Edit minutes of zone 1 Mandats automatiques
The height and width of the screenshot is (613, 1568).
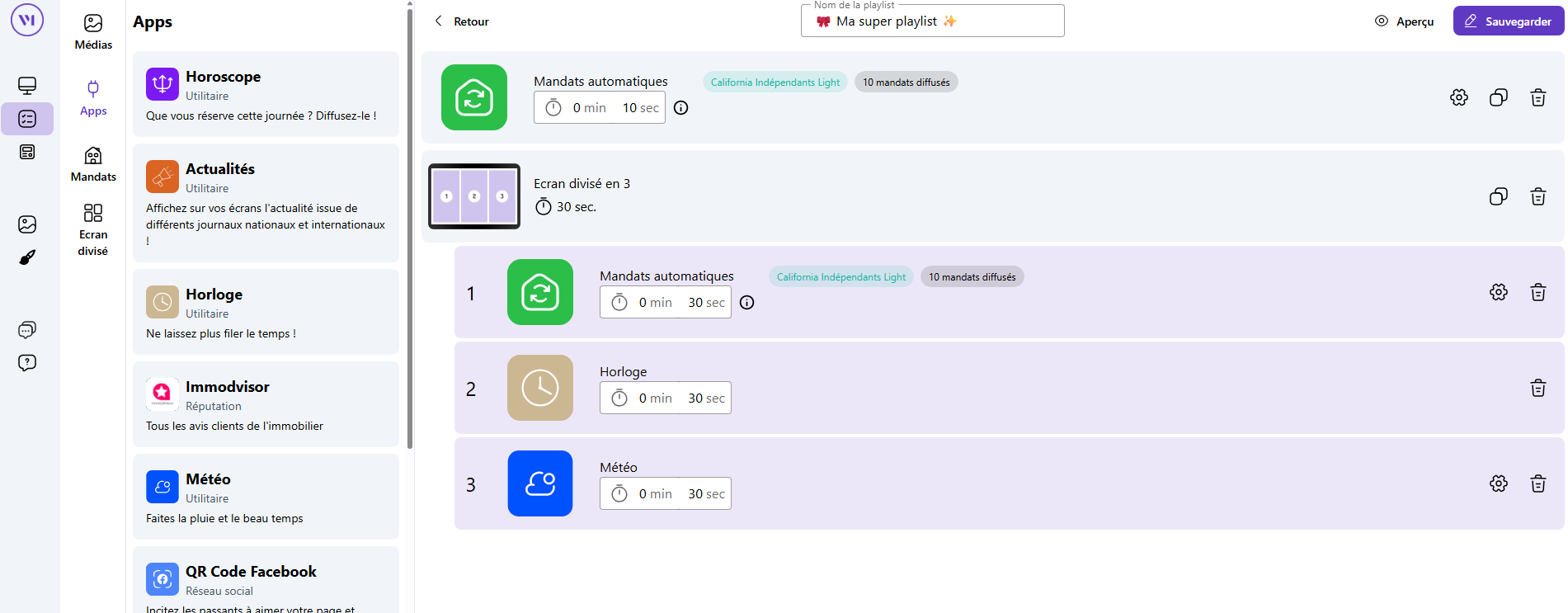pos(655,303)
